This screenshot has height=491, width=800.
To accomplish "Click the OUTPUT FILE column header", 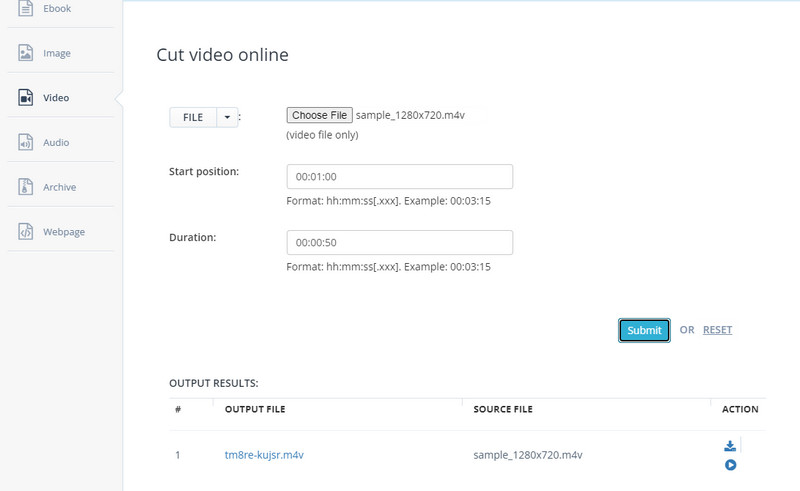I will 255,409.
